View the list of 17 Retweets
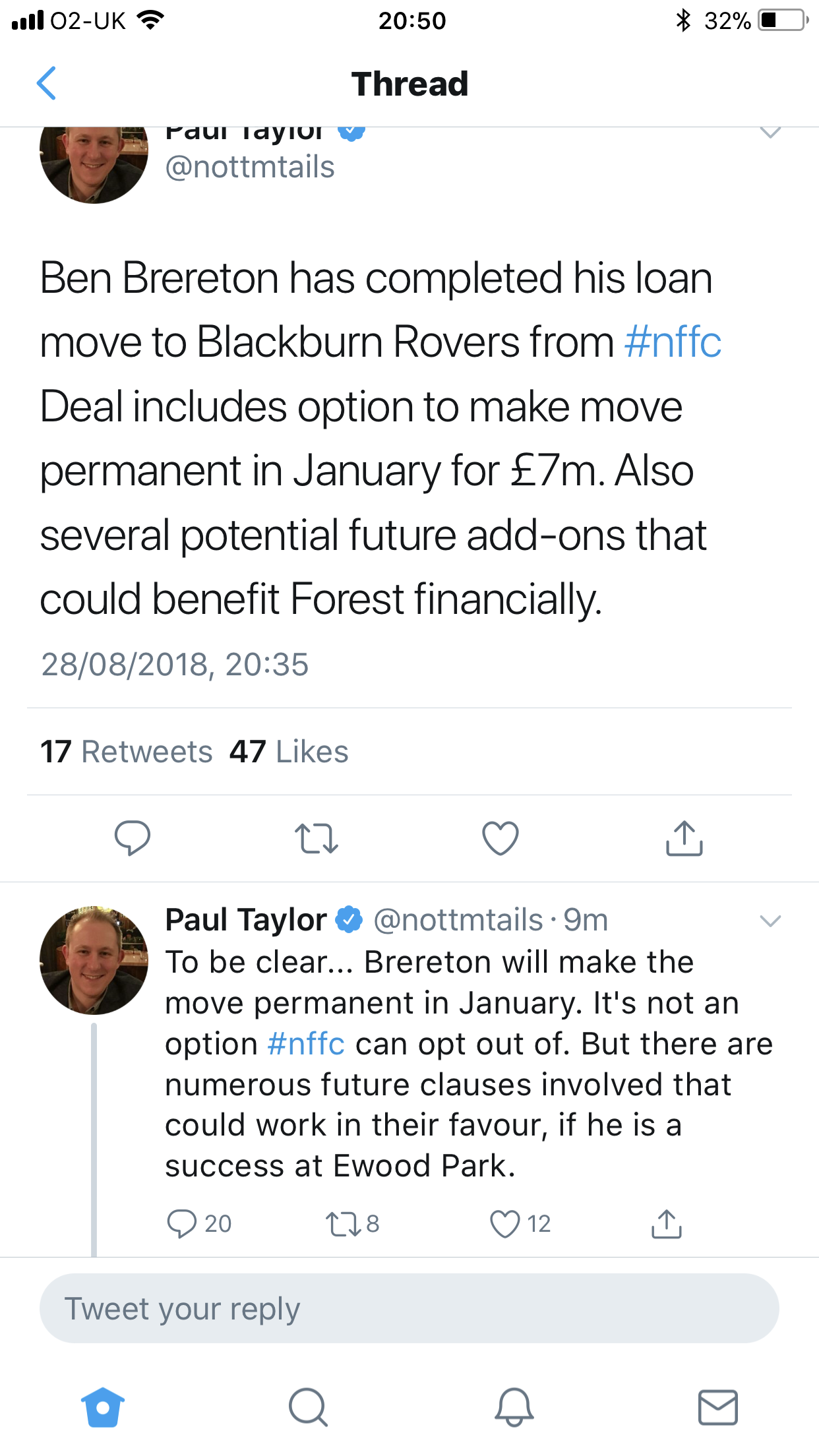The width and height of the screenshot is (819, 1456). [x=127, y=752]
